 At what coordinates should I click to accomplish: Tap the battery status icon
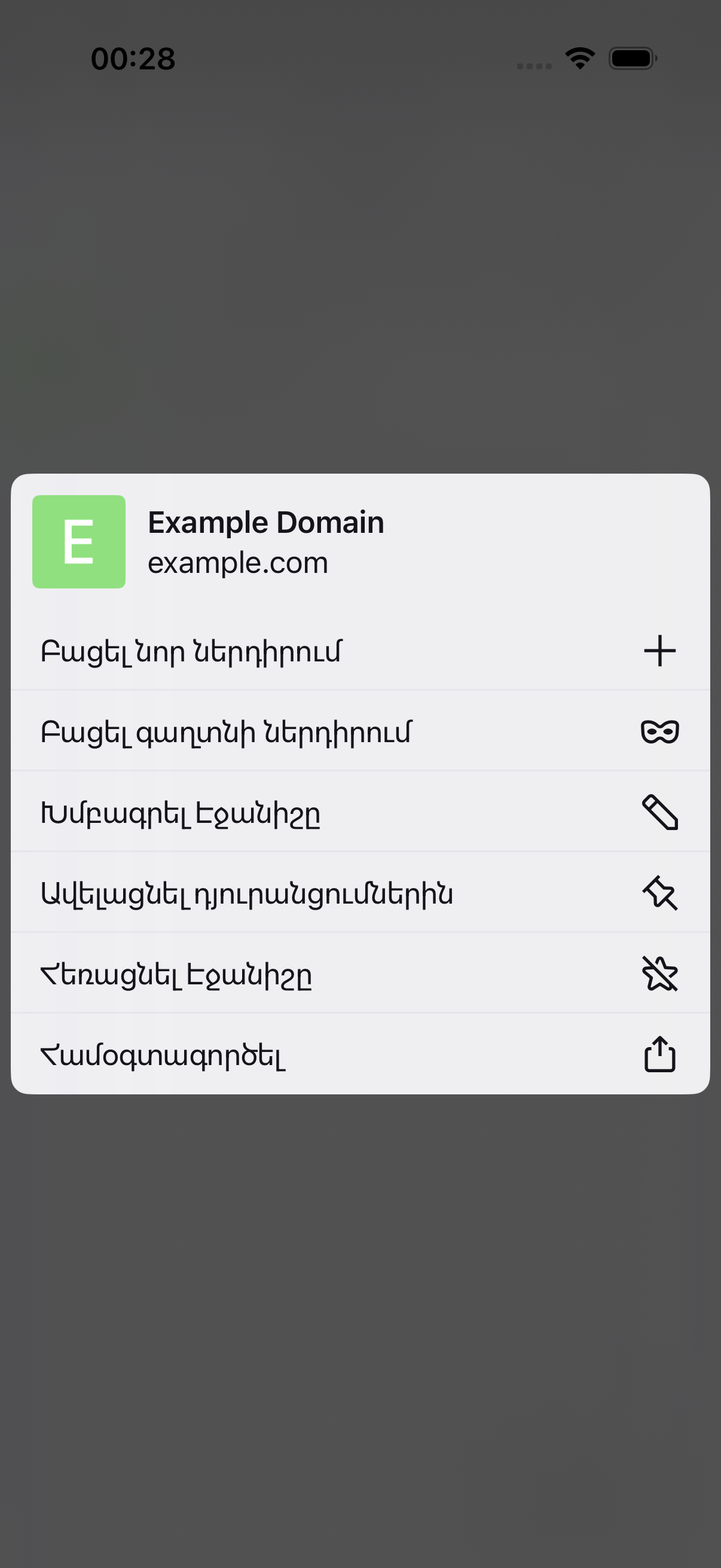[x=633, y=59]
